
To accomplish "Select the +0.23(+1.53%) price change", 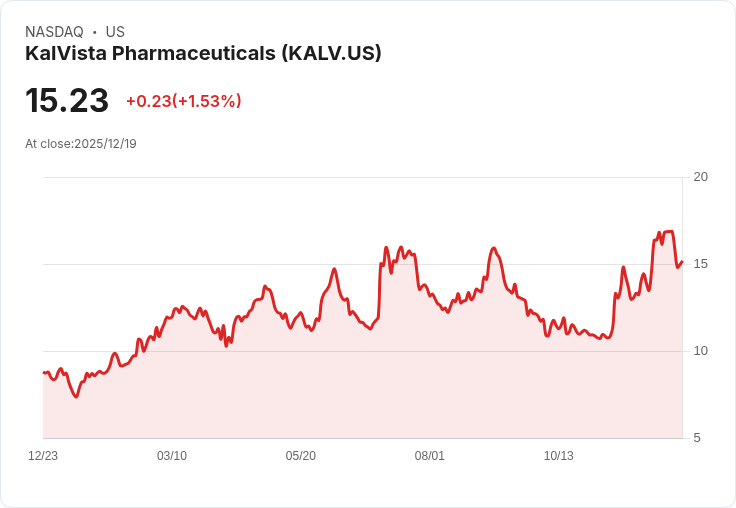I will point(183,101).
